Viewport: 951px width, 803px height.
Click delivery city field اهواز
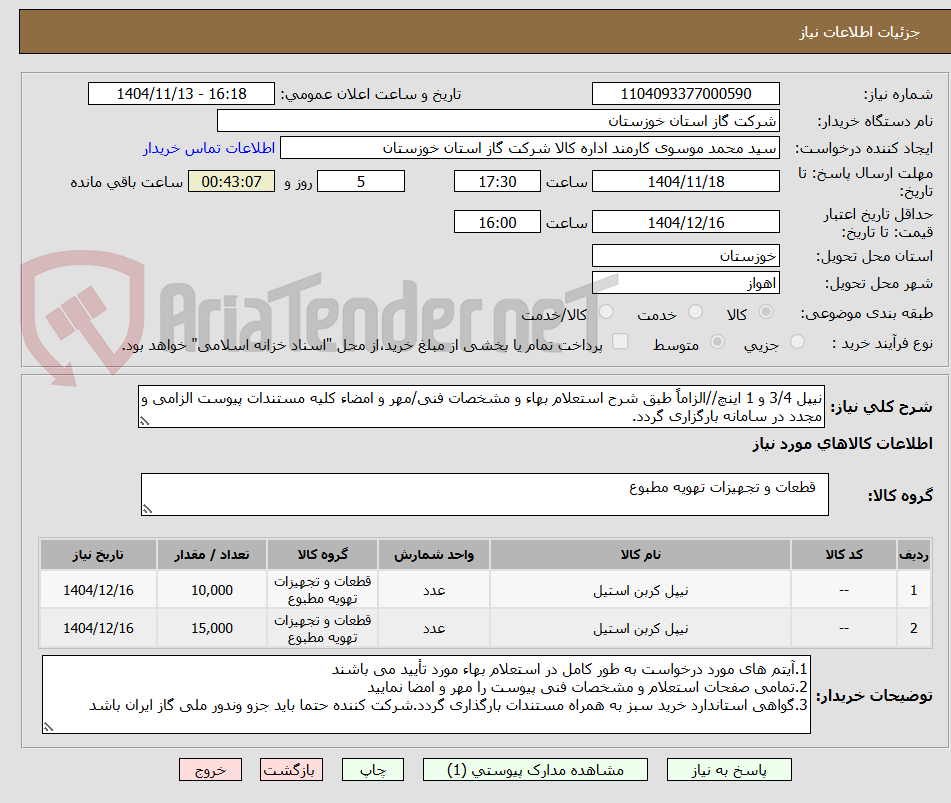(685, 283)
